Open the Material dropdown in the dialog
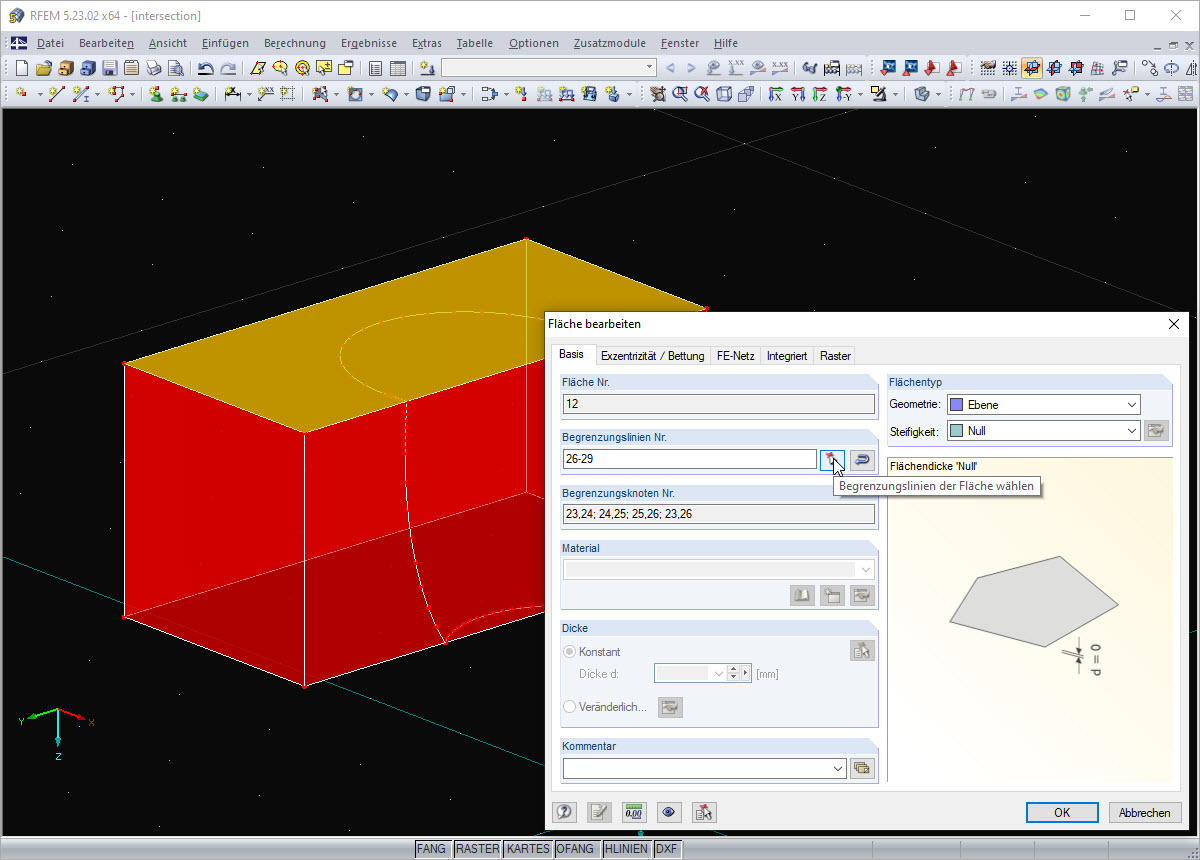1200x860 pixels. click(x=866, y=570)
